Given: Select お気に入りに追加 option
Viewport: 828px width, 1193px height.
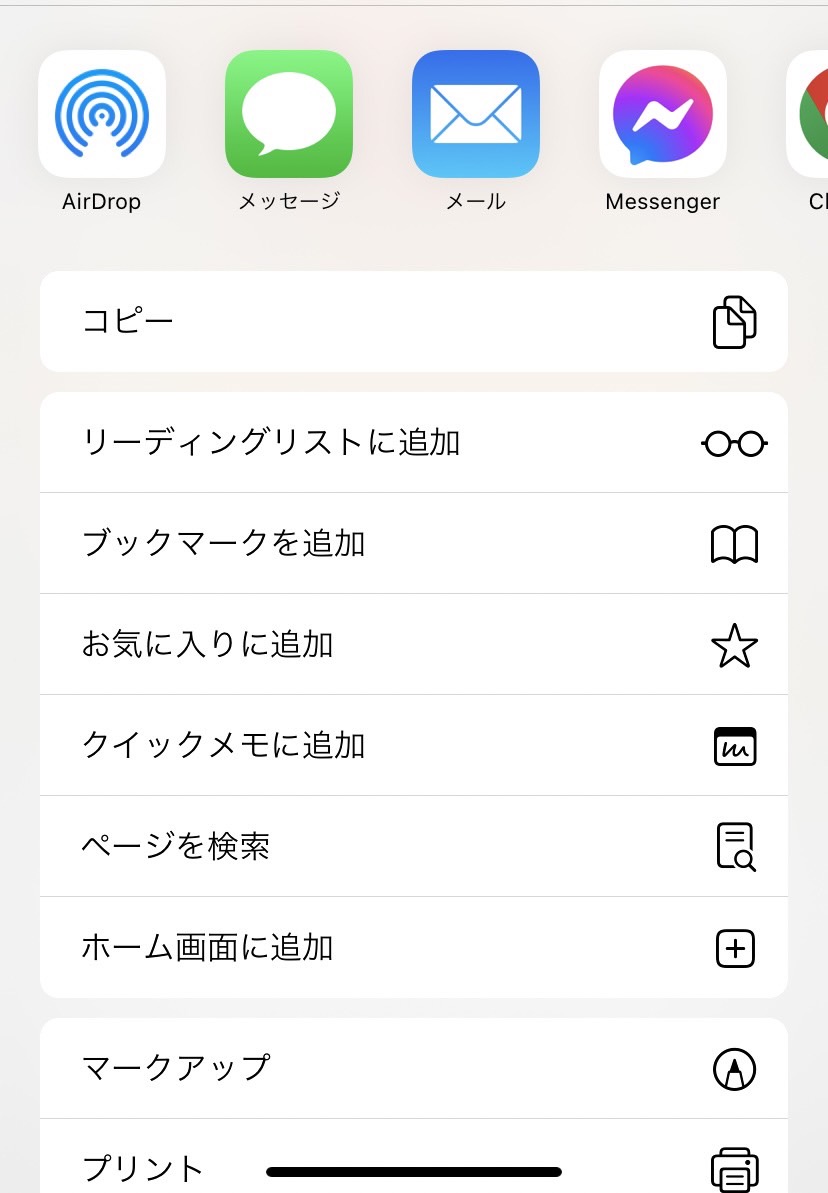Looking at the screenshot, I should click(414, 644).
